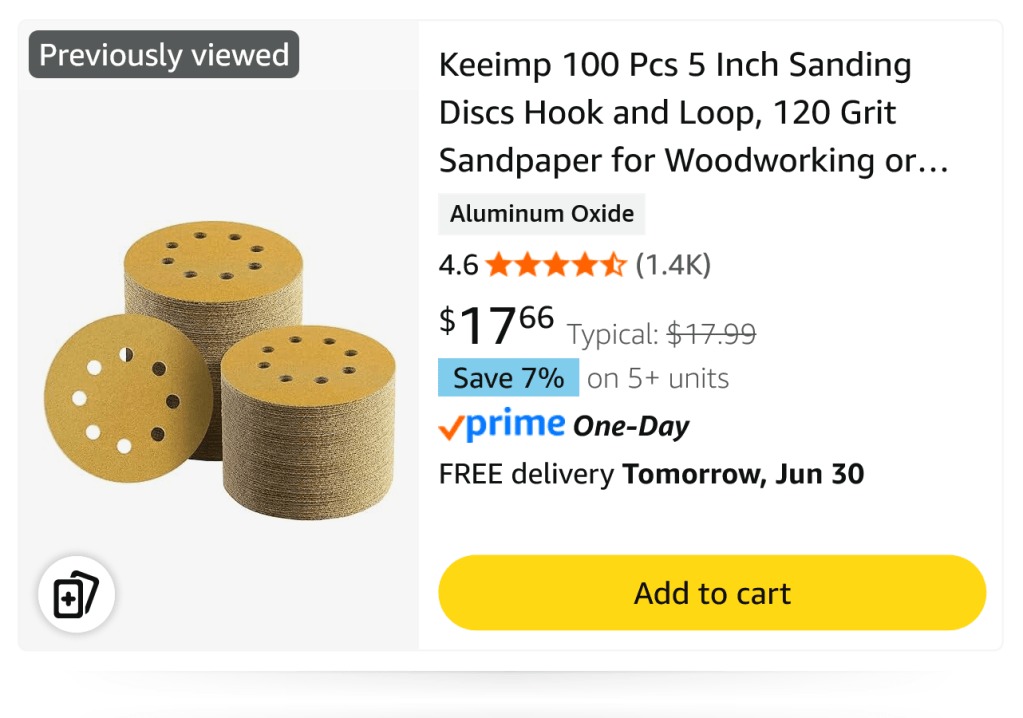Select the Aluminum Oxide material tag
Image resolution: width=1023 pixels, height=718 pixels.
coord(541,214)
